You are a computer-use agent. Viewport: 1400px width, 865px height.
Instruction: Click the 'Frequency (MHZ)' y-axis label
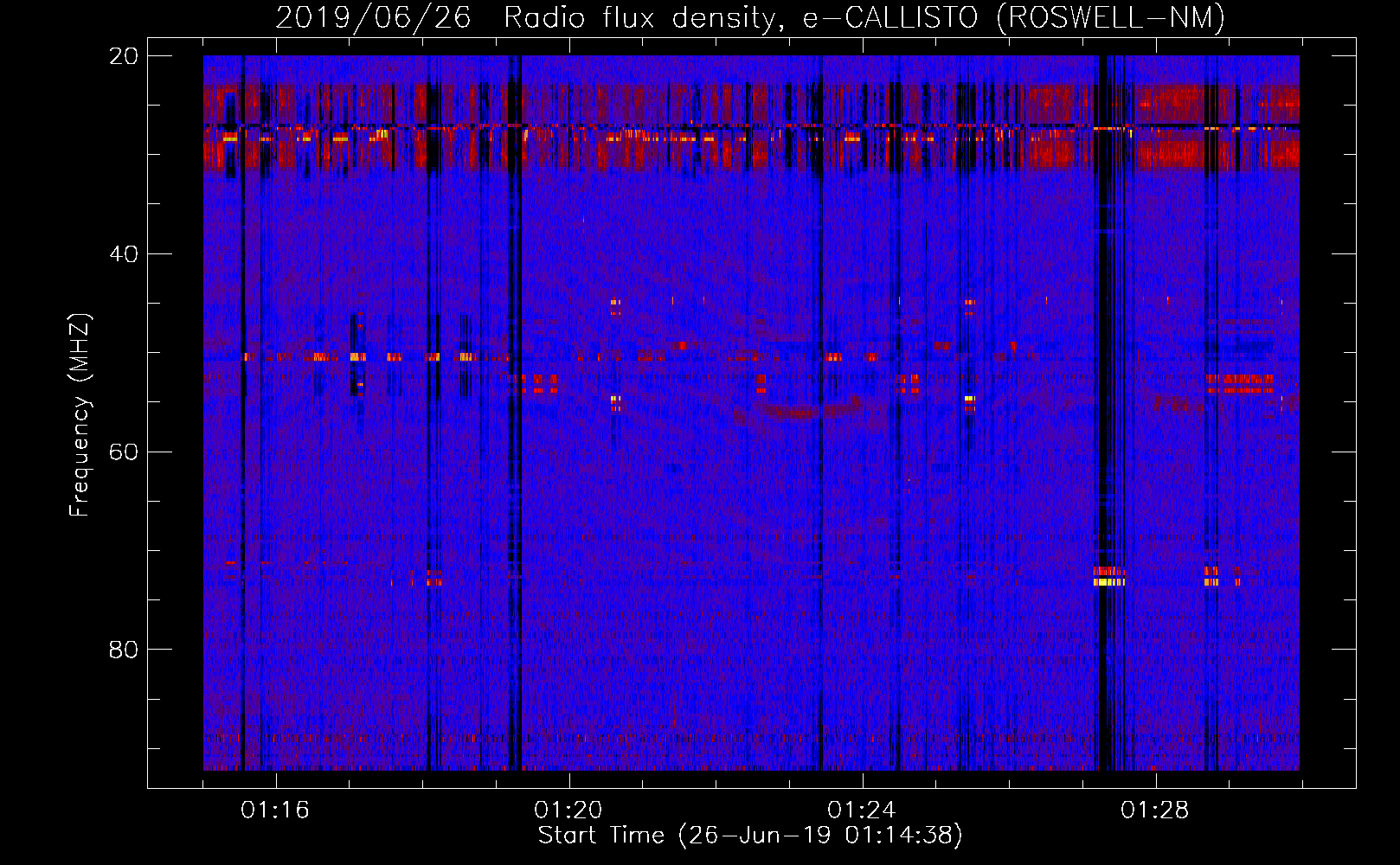click(79, 415)
